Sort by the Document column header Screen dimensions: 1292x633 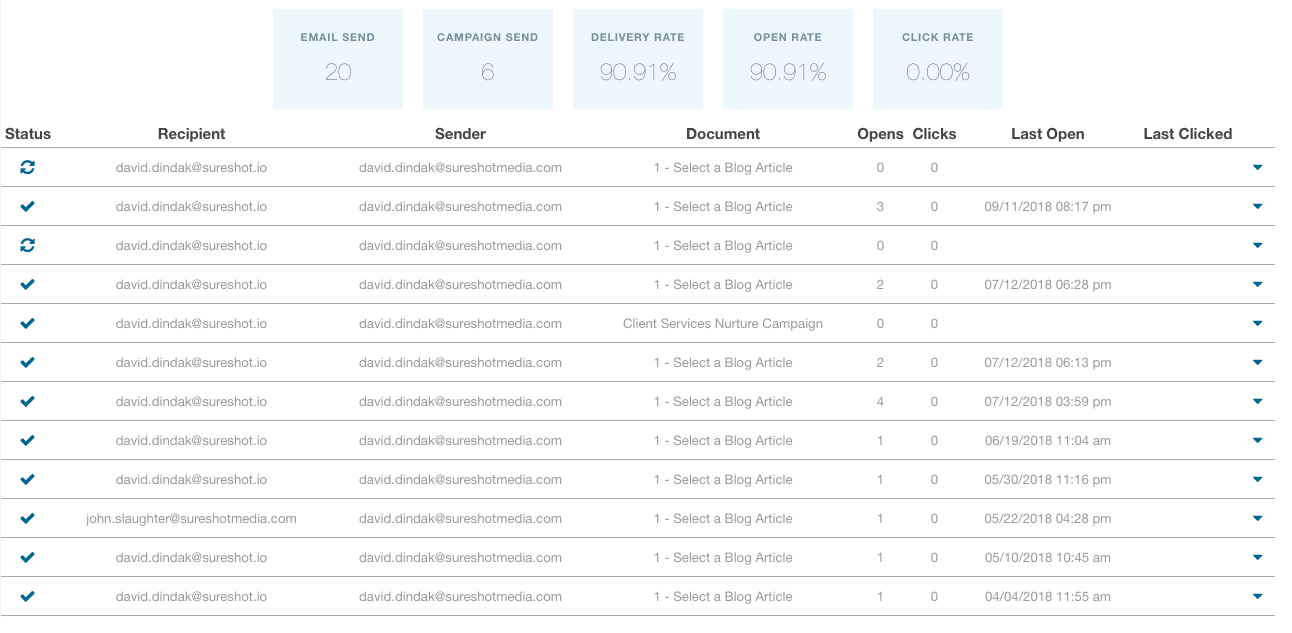click(723, 134)
